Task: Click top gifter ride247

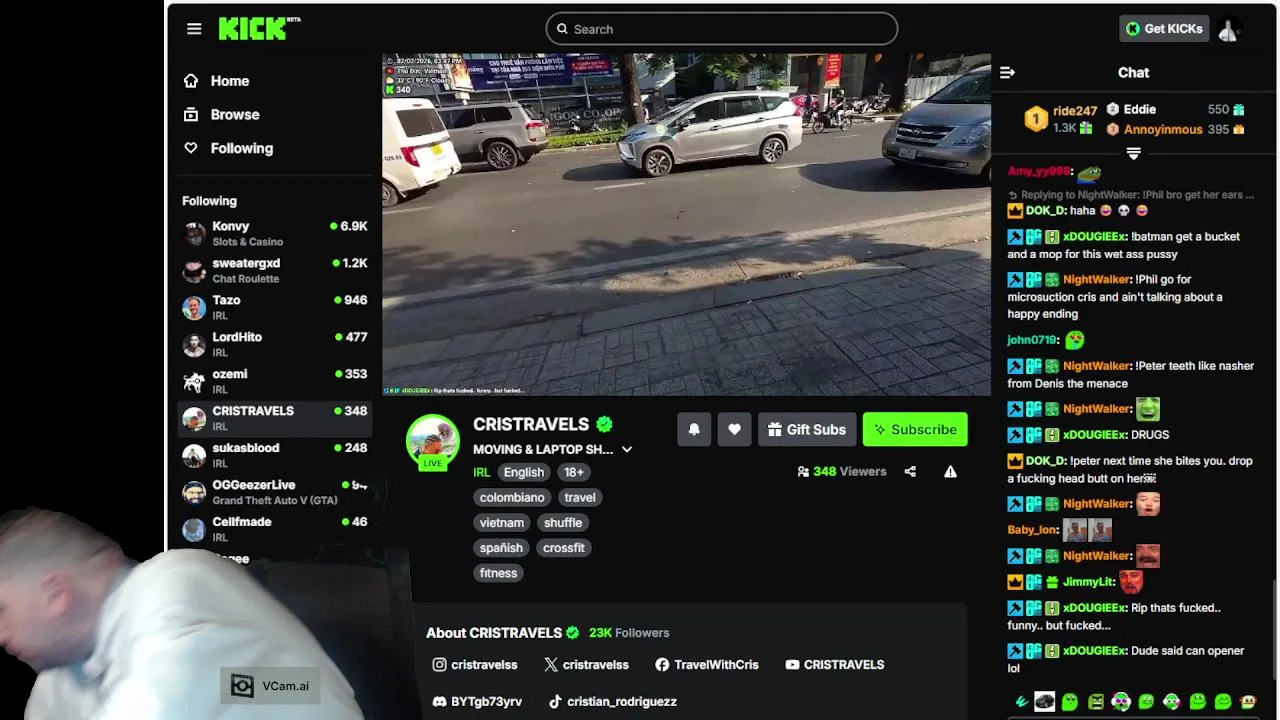Action: point(1075,111)
